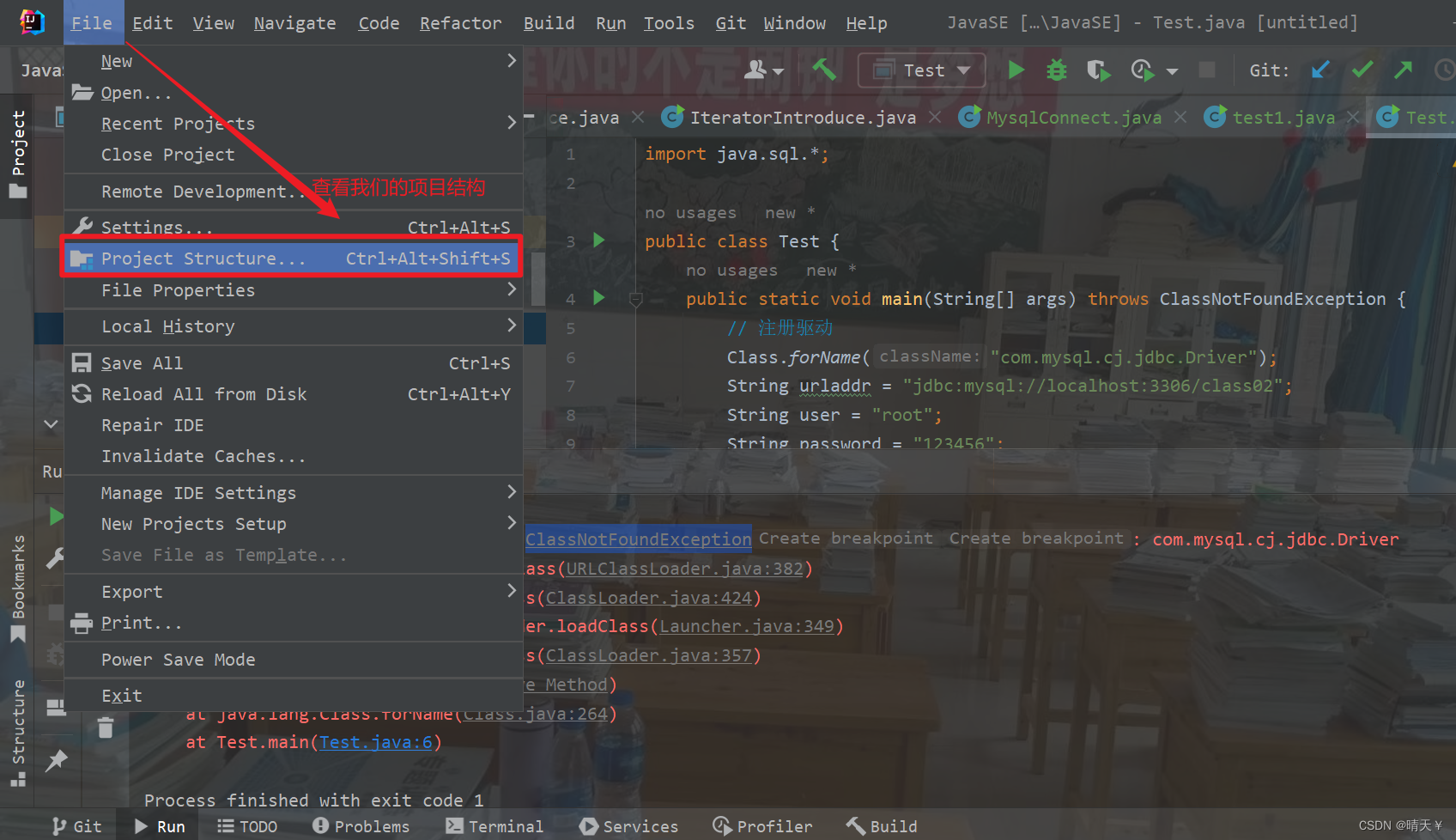Click the Profiler run icon
Viewport: 1456px width, 840px height.
[x=1142, y=70]
